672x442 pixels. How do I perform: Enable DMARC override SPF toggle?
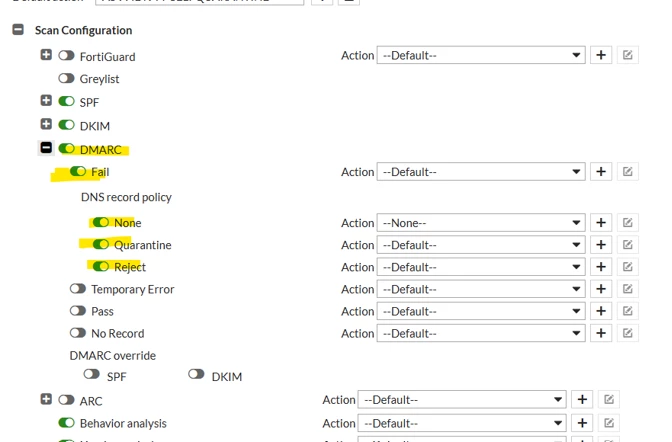92,374
